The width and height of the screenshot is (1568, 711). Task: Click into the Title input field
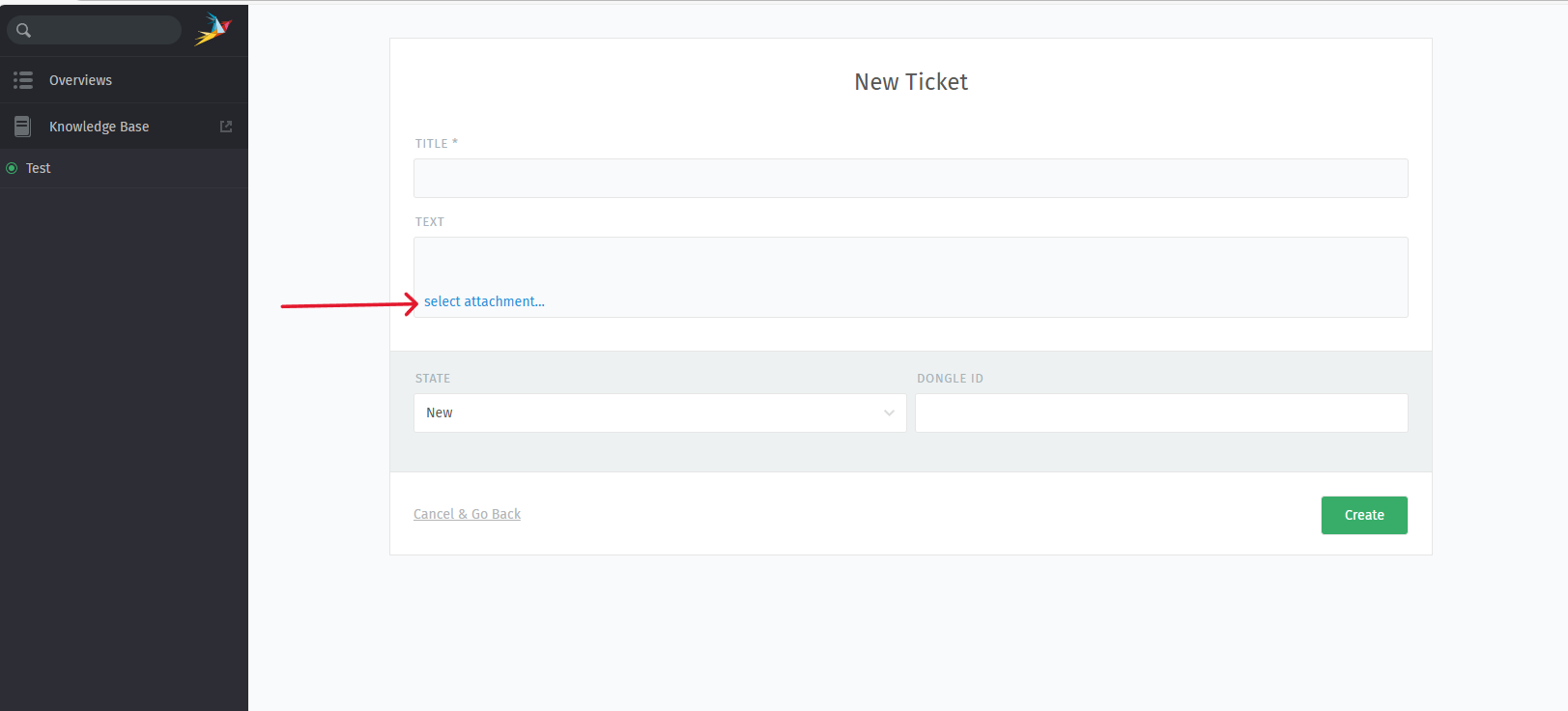click(910, 179)
